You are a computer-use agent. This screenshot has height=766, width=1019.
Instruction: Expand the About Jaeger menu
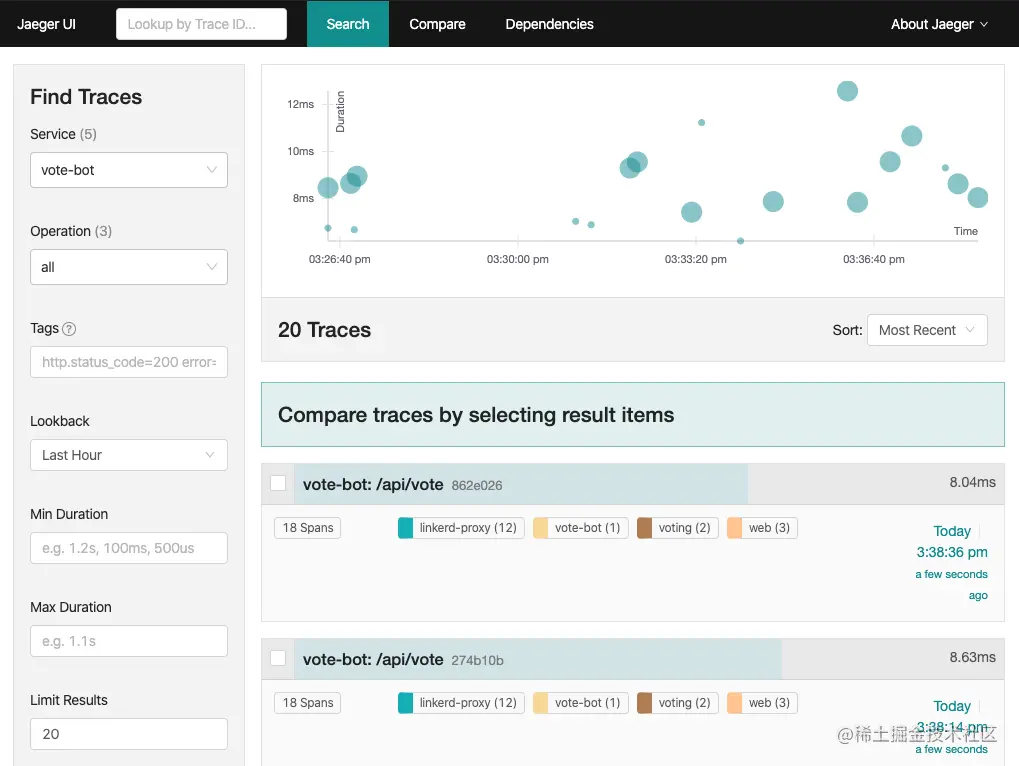(939, 24)
